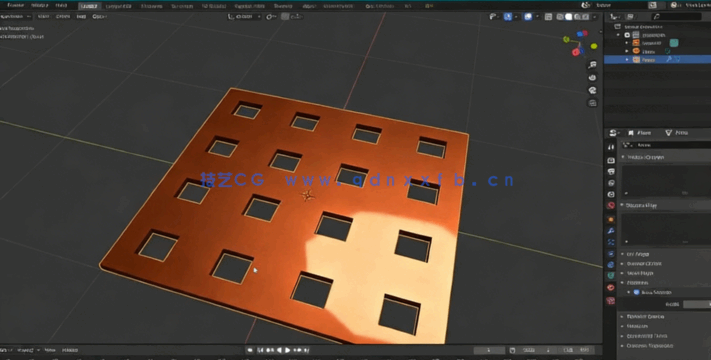Open the transform orientation dropdown
711x360 pixels.
[244, 16]
